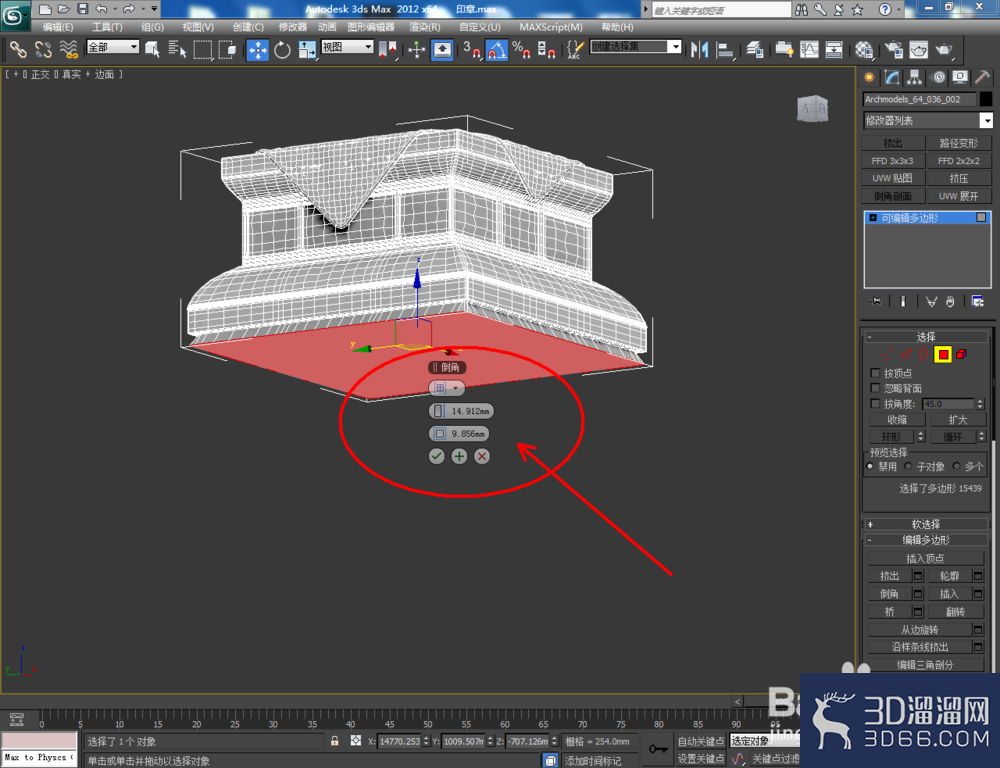Select the 禁用 preview selection radio
1000x768 pixels.
click(870, 466)
